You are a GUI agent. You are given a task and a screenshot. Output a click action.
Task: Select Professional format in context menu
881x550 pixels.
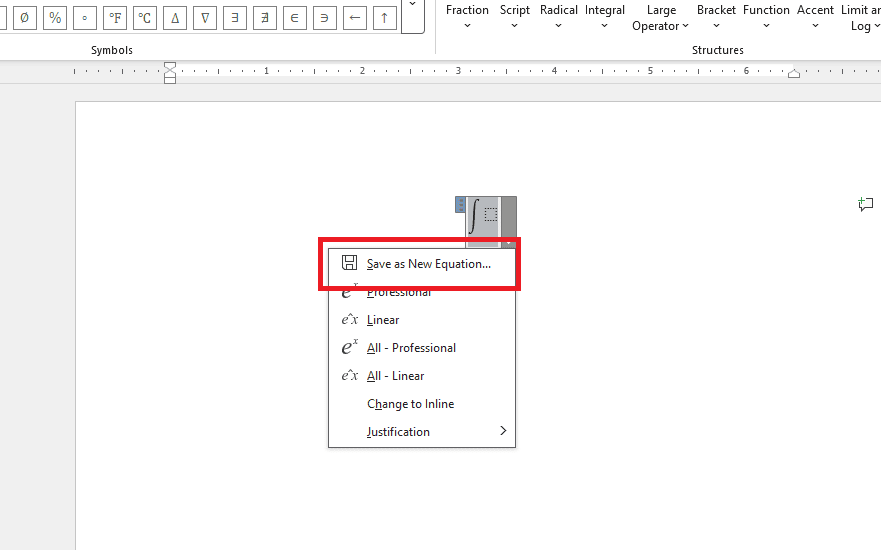[422, 292]
